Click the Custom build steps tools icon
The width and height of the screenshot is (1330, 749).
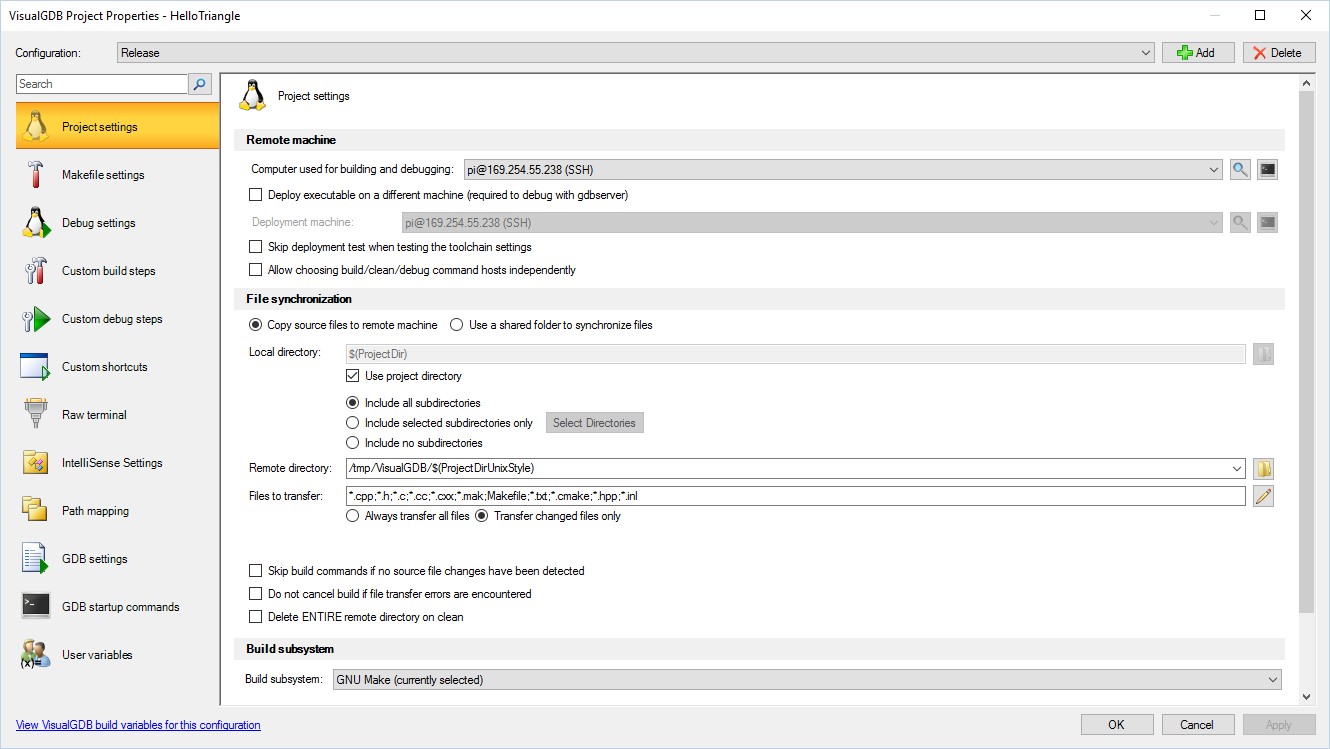[36, 270]
